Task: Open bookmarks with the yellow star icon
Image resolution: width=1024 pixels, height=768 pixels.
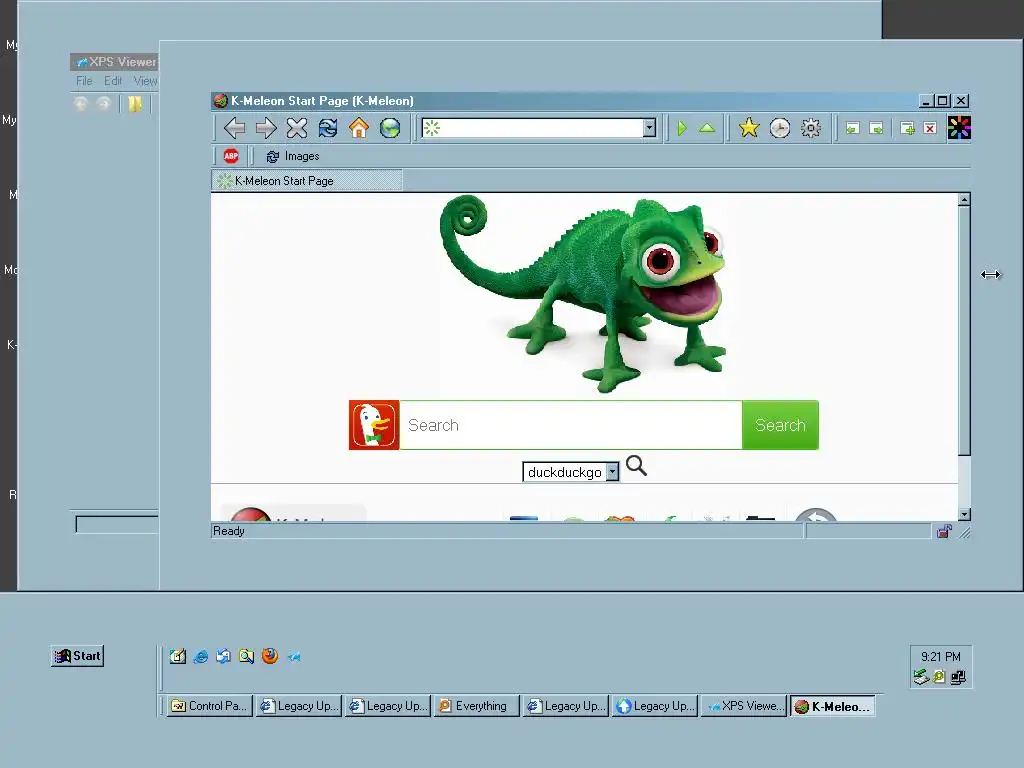Action: coord(748,128)
